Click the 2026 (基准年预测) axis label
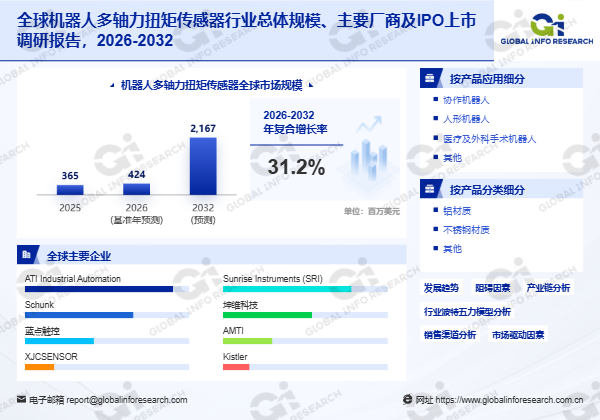Image resolution: width=600 pixels, height=420 pixels. tap(137, 213)
